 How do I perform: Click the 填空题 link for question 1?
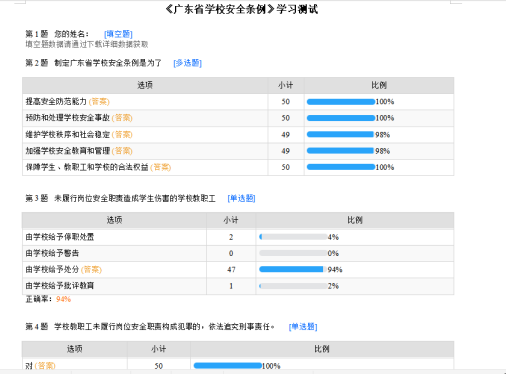coord(118,34)
